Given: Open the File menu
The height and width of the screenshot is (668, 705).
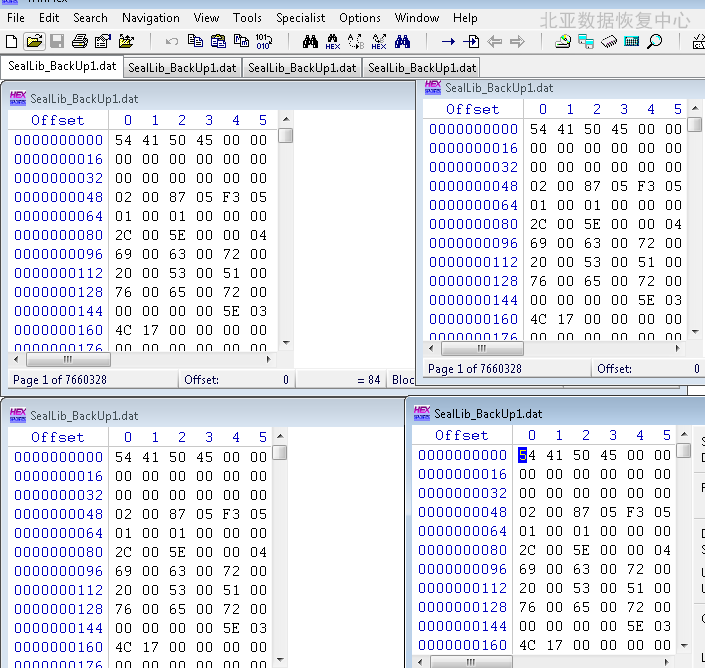Looking at the screenshot, I should tap(16, 18).
